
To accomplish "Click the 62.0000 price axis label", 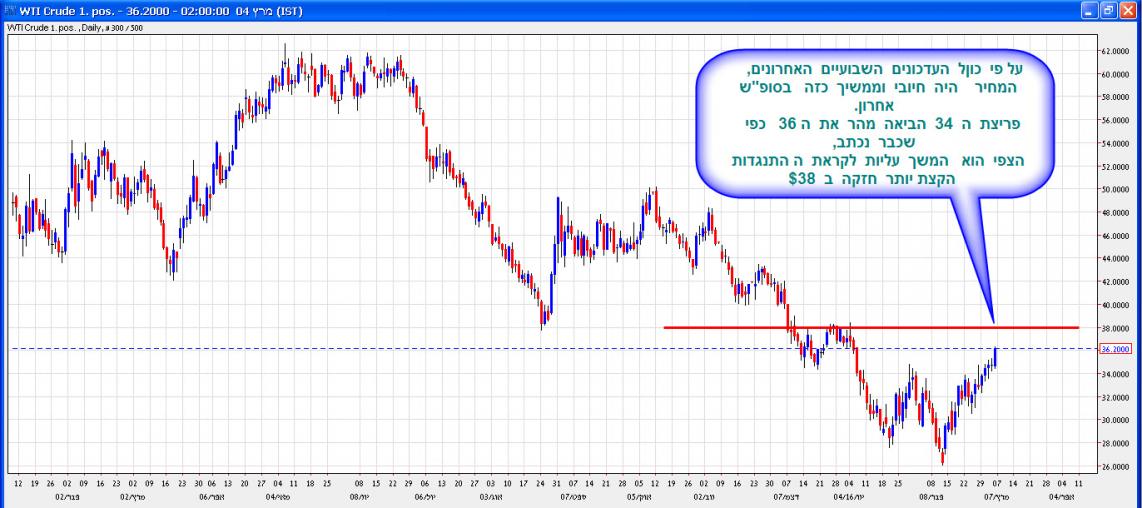I will tap(1113, 51).
